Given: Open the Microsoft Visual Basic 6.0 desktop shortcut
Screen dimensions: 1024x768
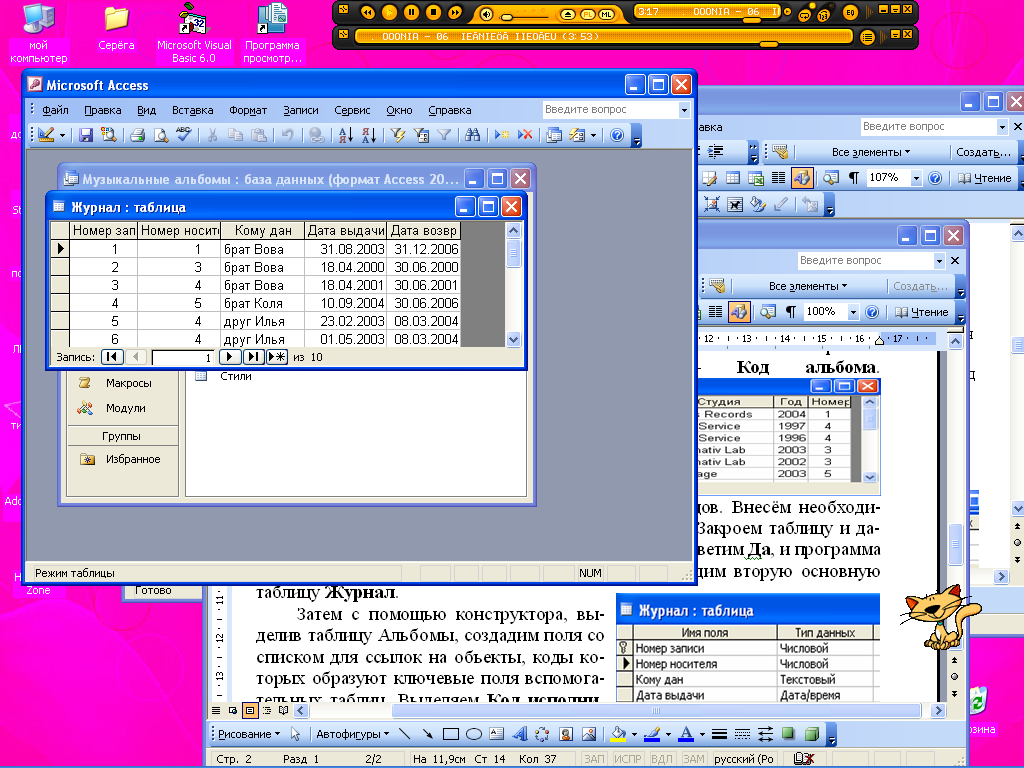Looking at the screenshot, I should (194, 33).
